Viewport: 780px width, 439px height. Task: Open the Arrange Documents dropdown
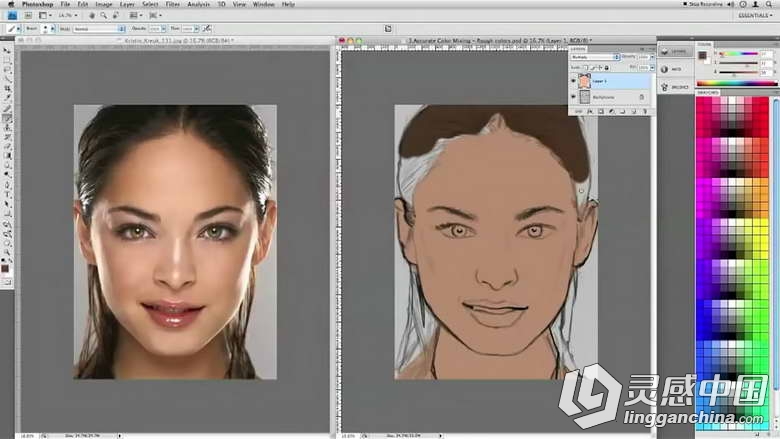tap(135, 15)
